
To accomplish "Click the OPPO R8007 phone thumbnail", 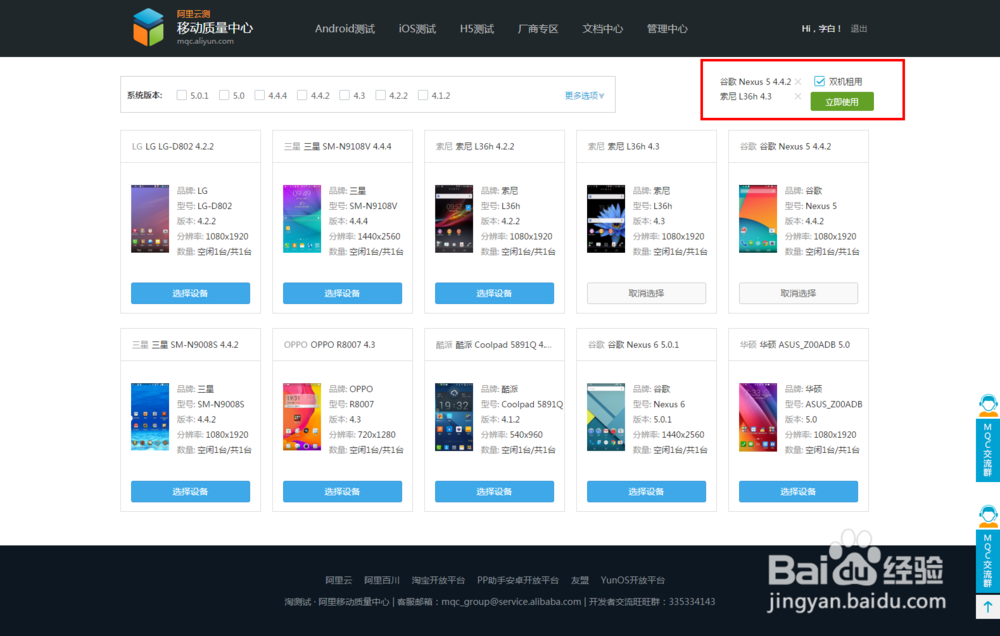I will (302, 417).
